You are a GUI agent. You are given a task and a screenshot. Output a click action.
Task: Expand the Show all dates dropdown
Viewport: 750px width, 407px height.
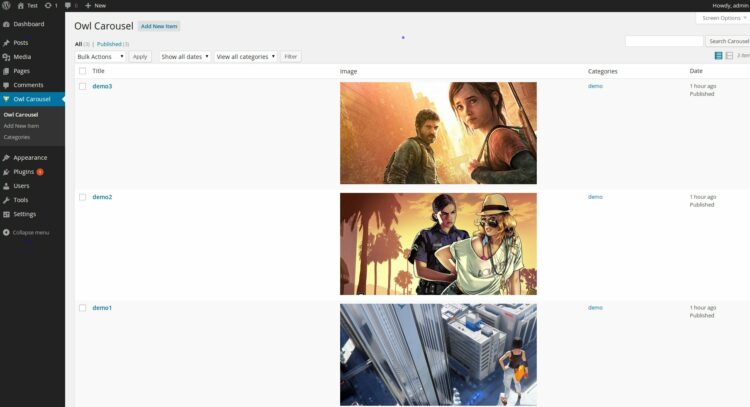(x=185, y=56)
